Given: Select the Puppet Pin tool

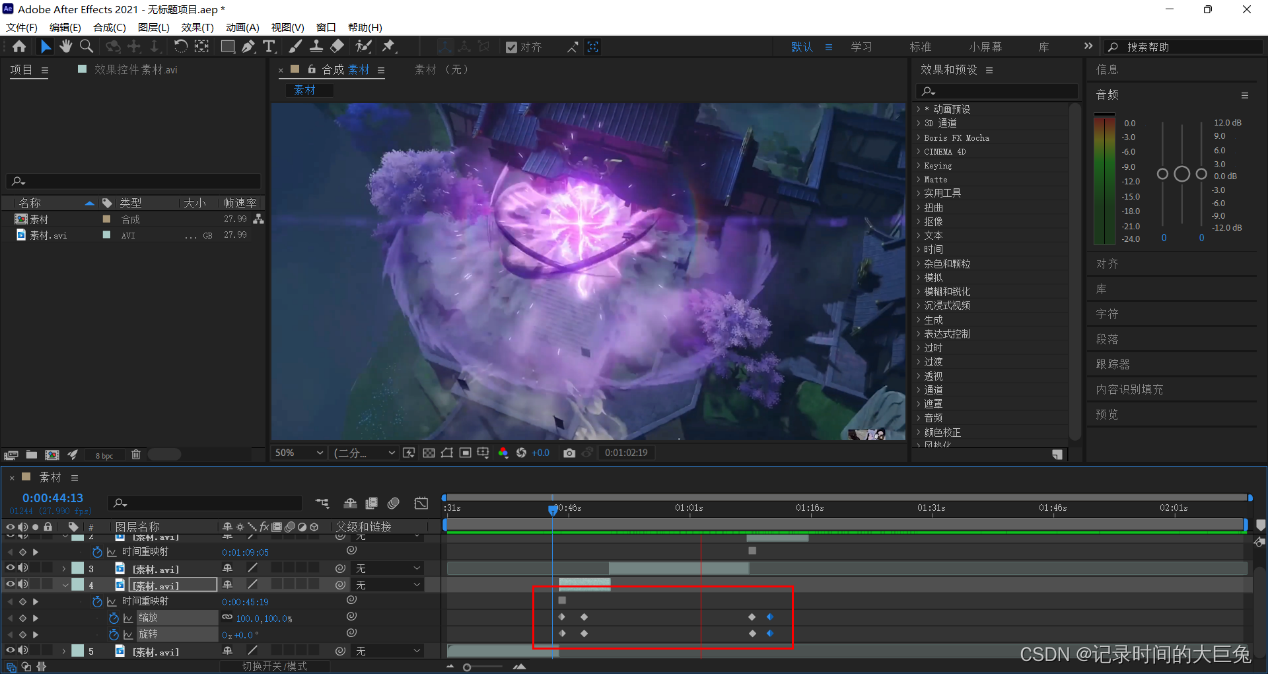Looking at the screenshot, I should [388, 46].
